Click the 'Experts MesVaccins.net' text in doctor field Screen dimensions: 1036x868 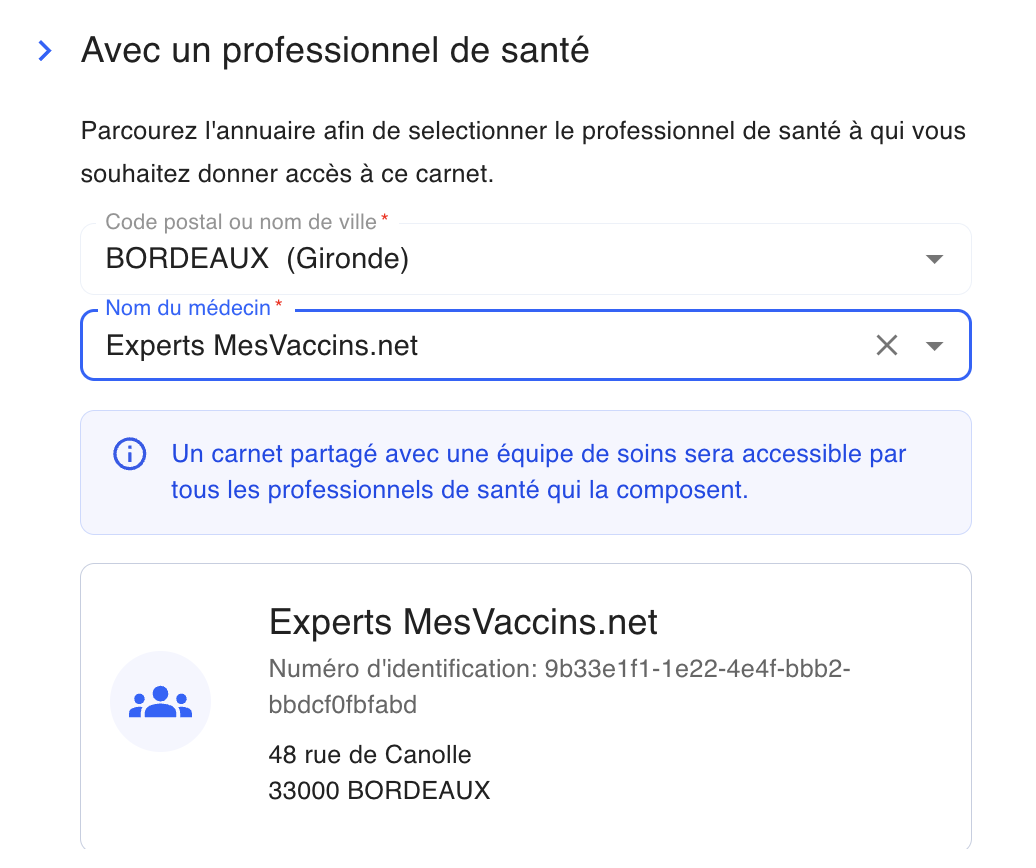pyautogui.click(x=262, y=345)
